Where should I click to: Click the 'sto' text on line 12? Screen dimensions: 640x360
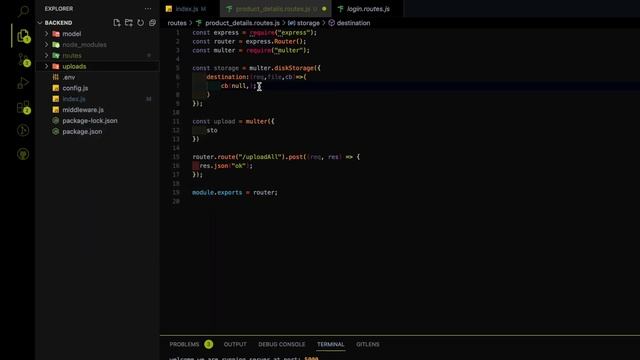[212, 130]
